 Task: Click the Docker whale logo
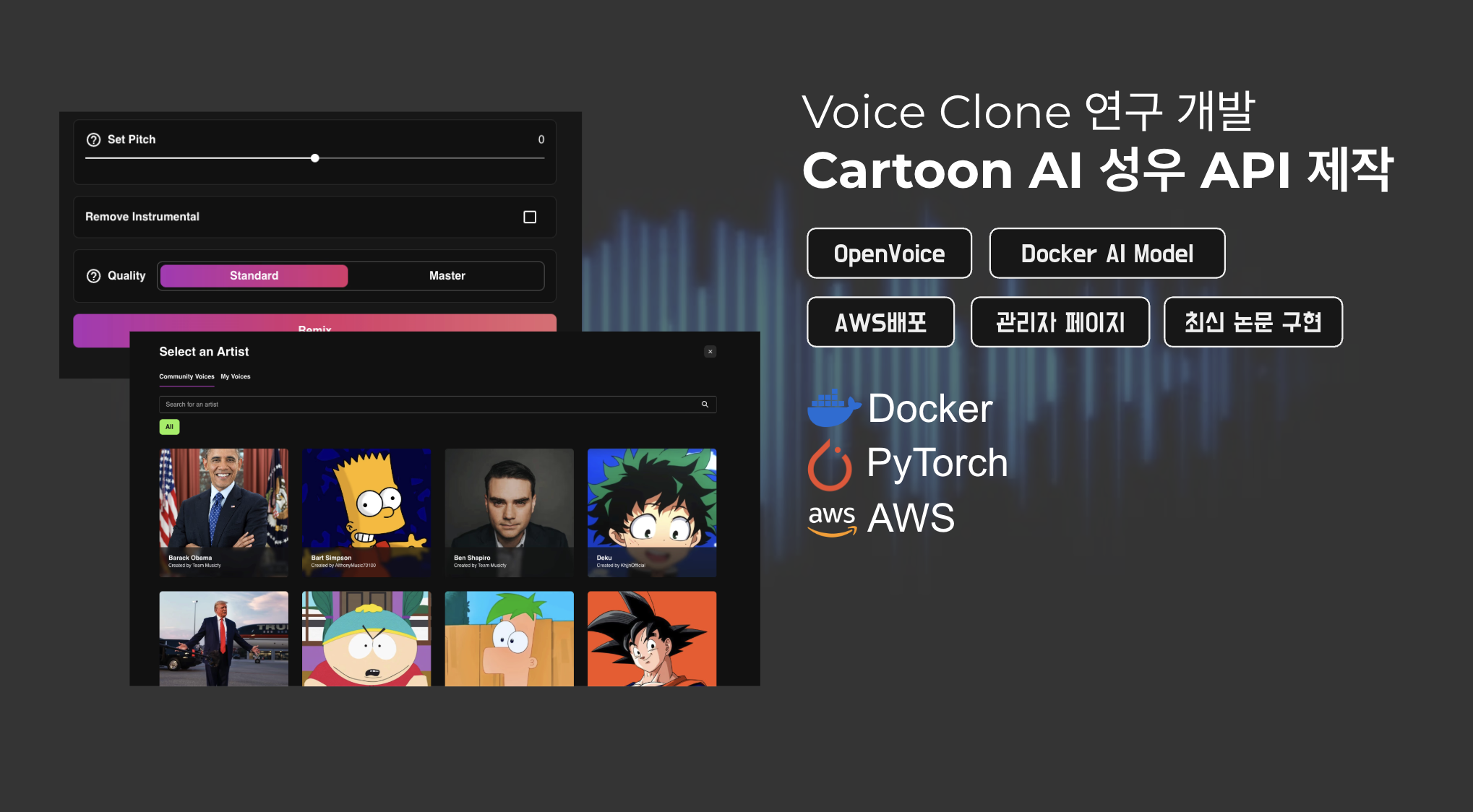833,407
